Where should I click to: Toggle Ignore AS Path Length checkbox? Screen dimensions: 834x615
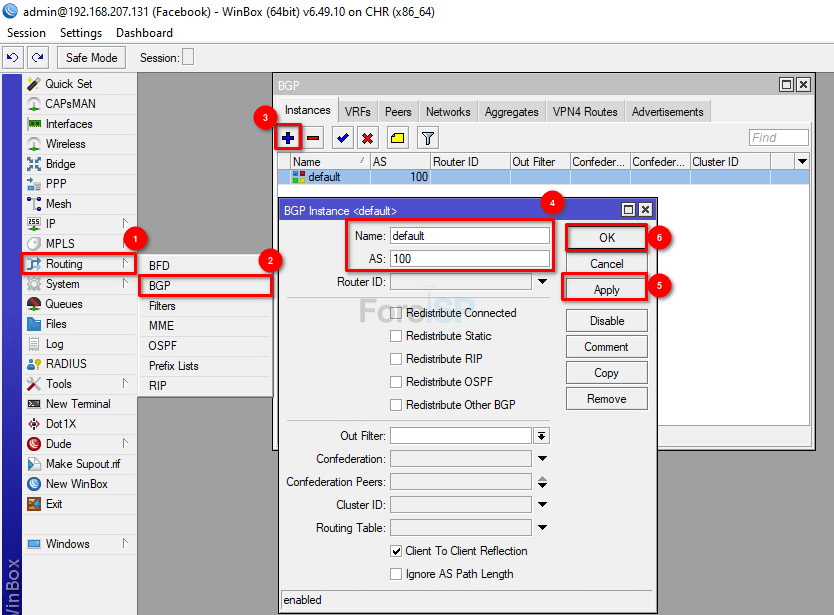[397, 574]
